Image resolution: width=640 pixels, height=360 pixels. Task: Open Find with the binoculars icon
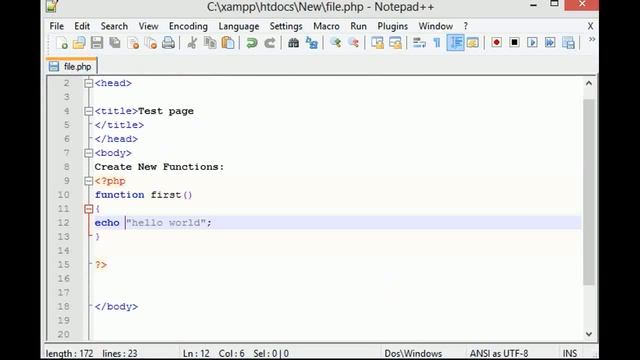pos(293,43)
